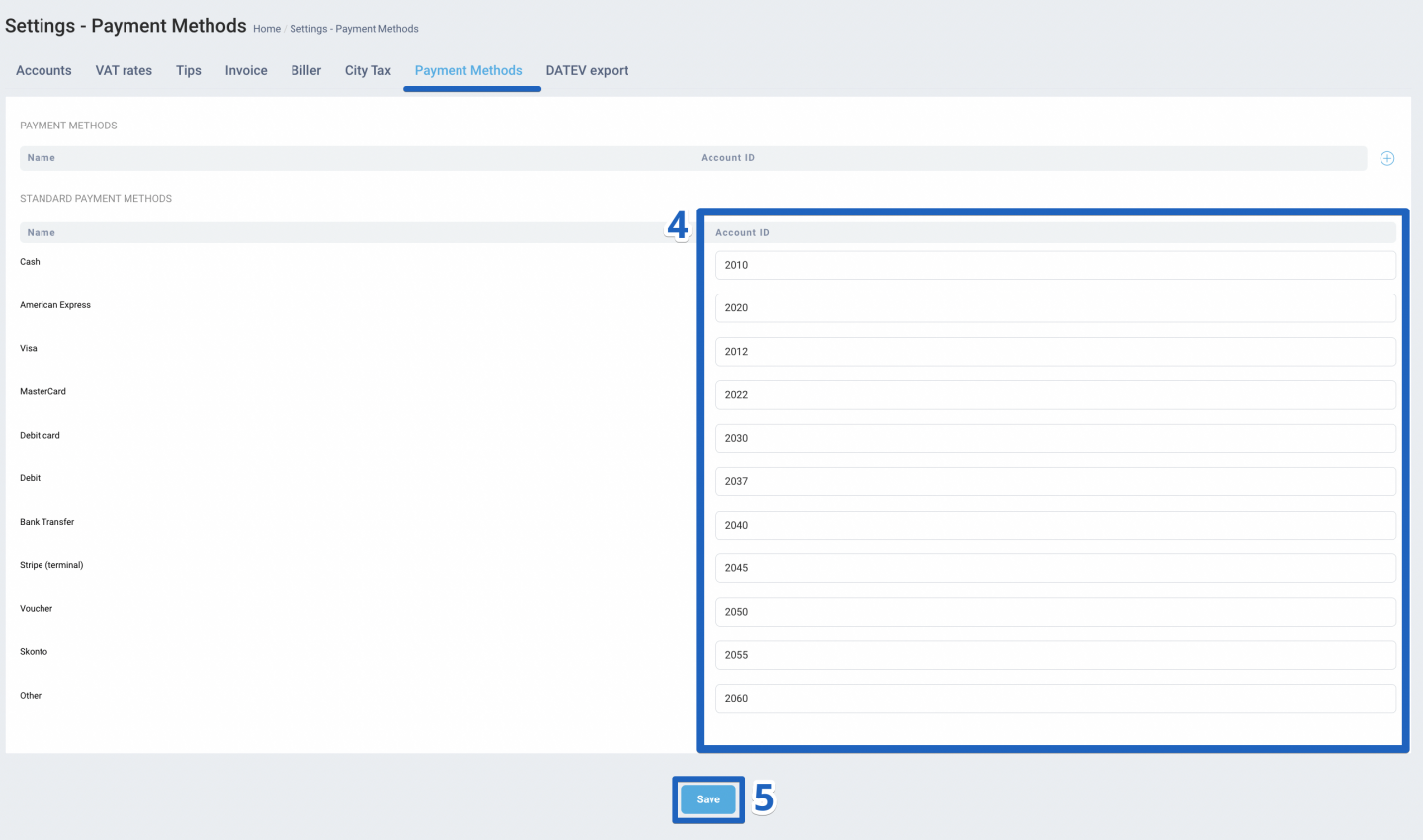Click the STANDARD PAYMENT METHODS heading
Screen dimensions: 1423x840
click(x=96, y=199)
